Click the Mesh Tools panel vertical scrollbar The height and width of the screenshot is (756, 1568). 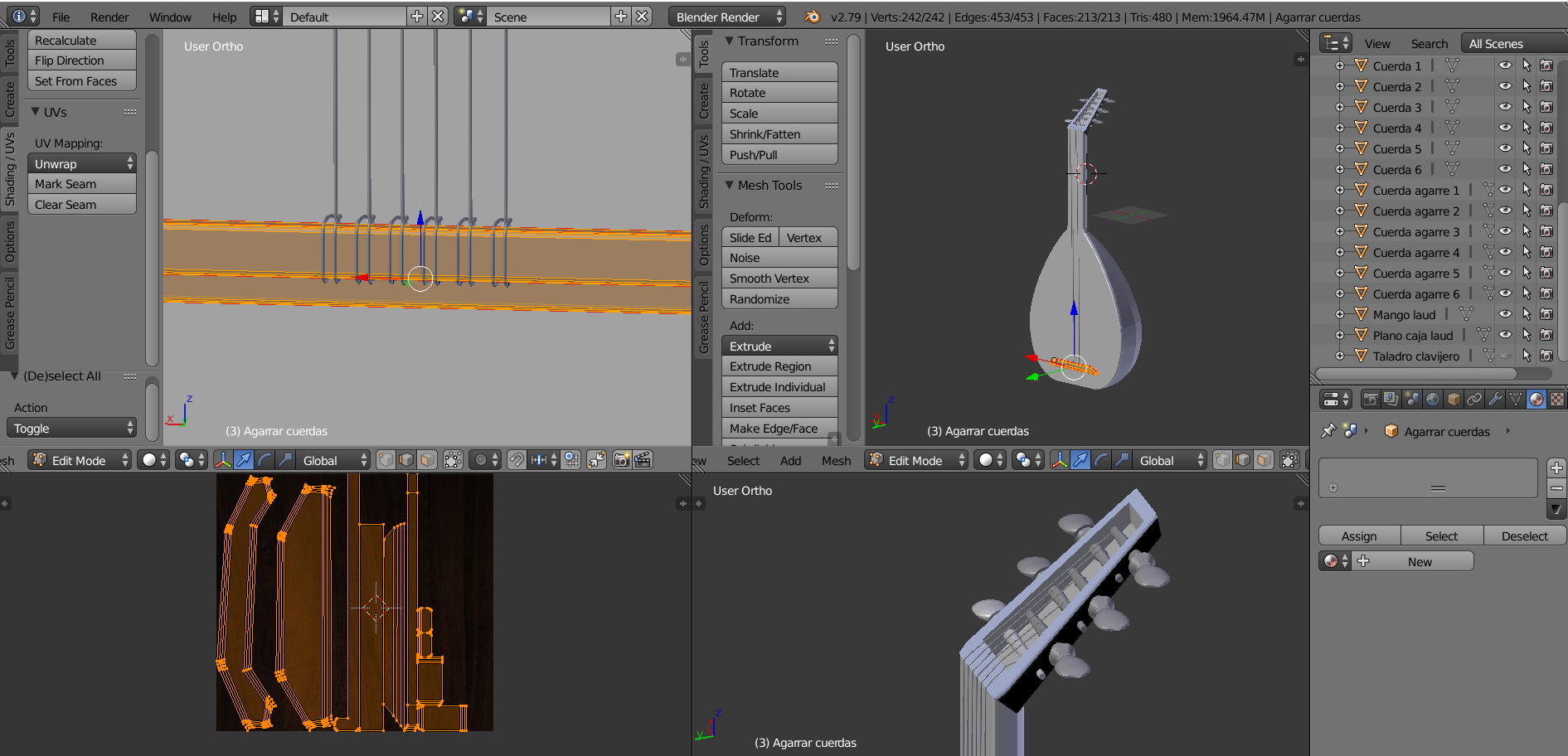(x=853, y=153)
